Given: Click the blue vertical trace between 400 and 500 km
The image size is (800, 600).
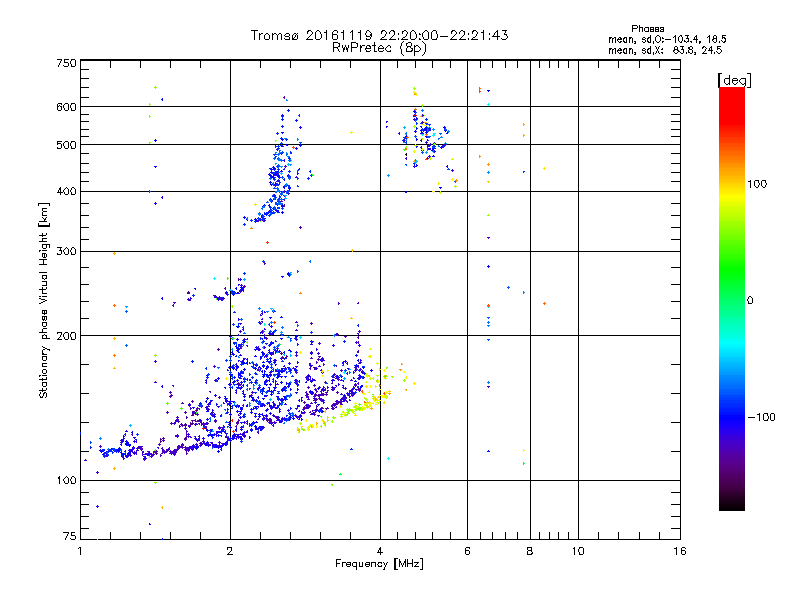Looking at the screenshot, I should click(x=278, y=173).
